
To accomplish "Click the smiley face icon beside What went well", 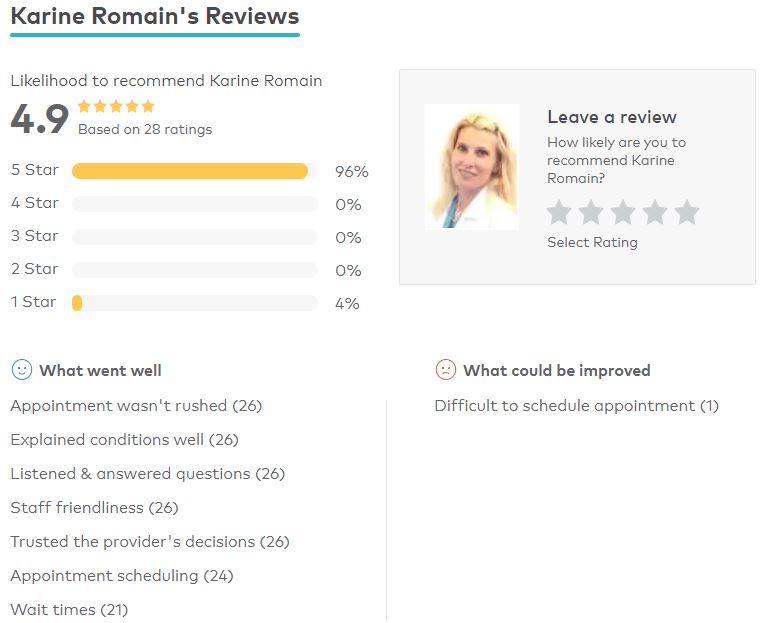I will coord(22,370).
